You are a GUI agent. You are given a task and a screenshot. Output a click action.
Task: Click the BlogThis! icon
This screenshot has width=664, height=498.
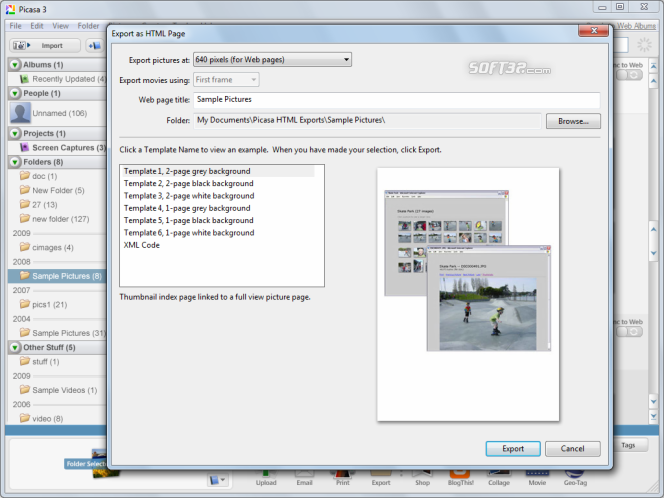[460, 478]
